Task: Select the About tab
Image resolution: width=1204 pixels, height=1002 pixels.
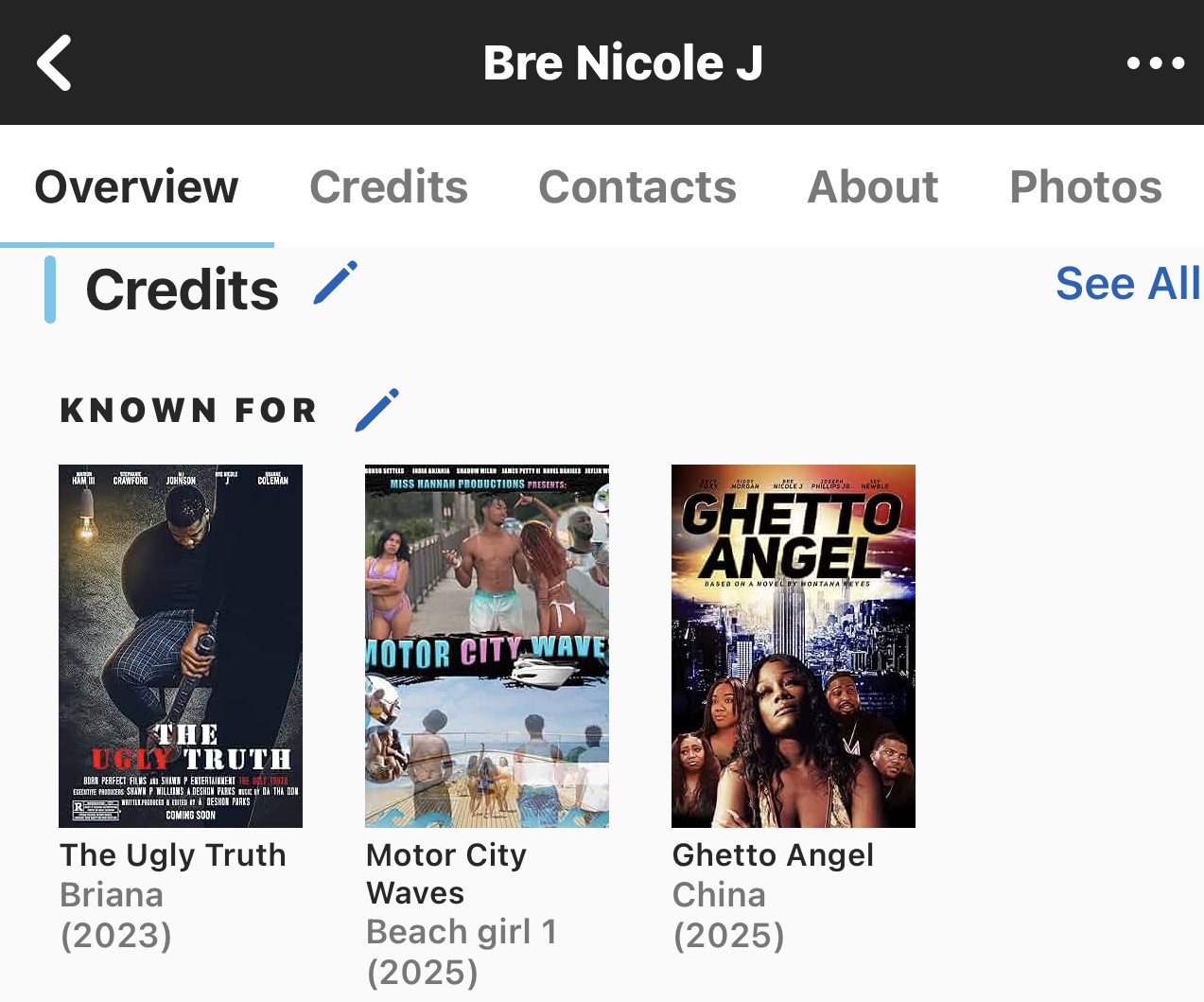Action: 873,186
